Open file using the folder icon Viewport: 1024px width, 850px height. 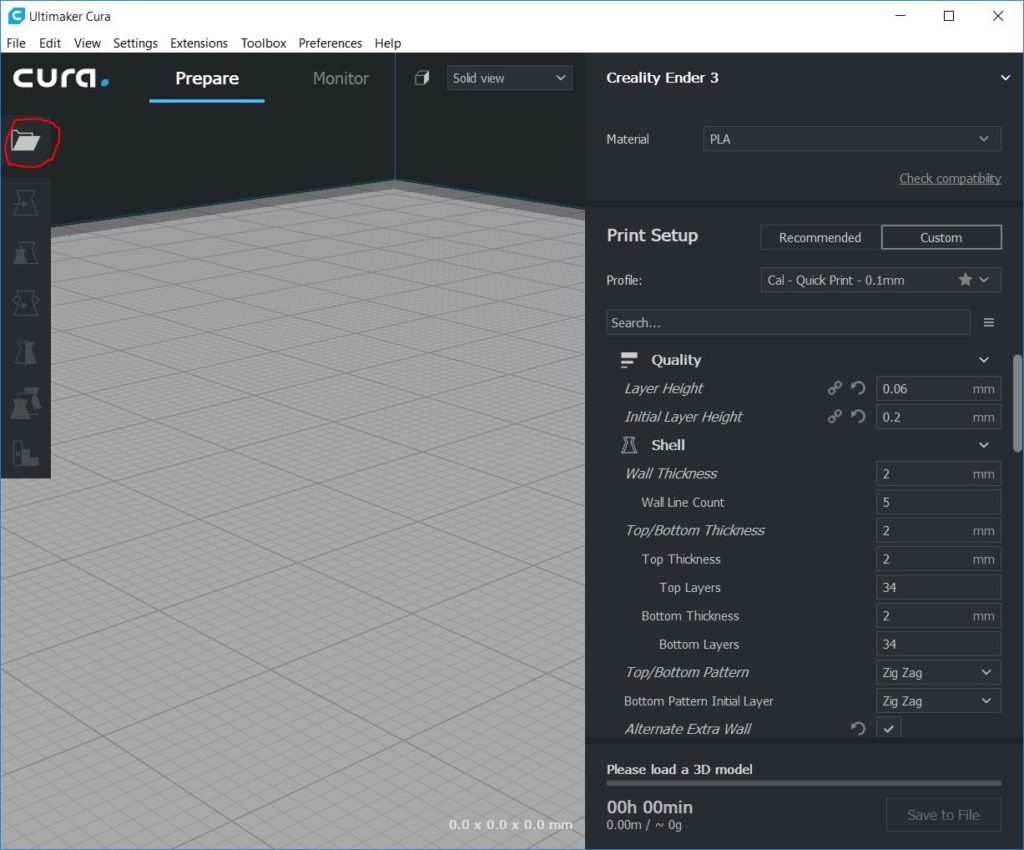coord(25,140)
